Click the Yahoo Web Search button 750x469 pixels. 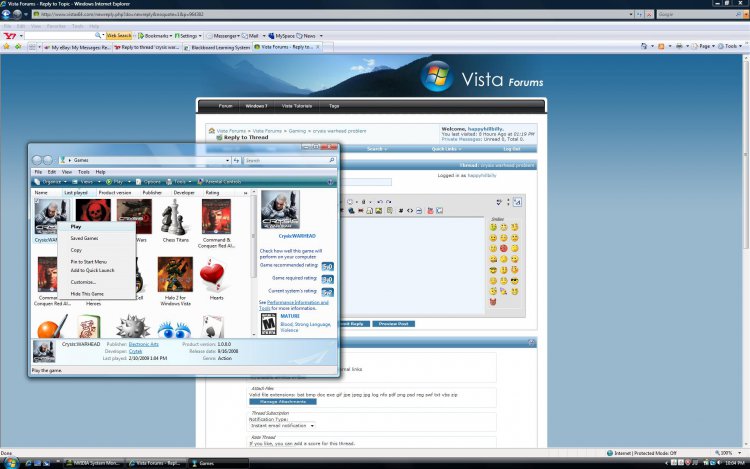pyautogui.click(x=119, y=36)
